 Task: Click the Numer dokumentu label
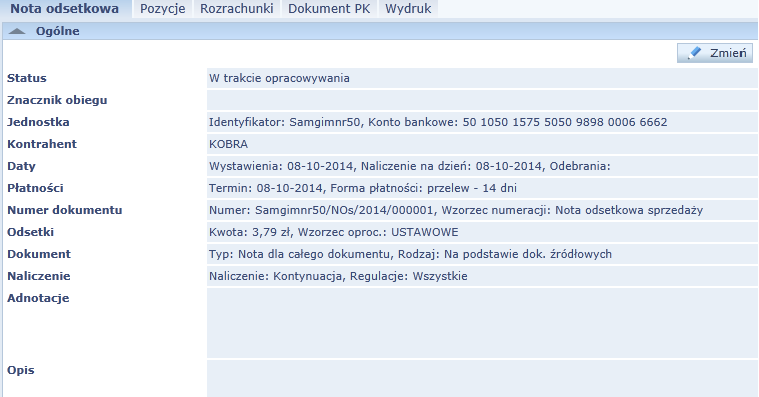[x=64, y=210]
